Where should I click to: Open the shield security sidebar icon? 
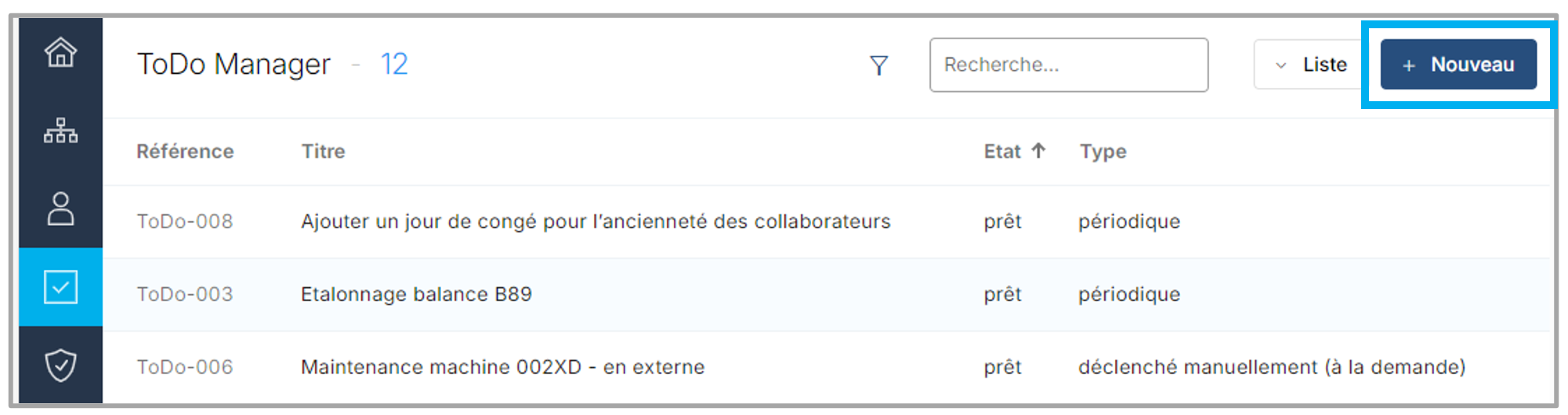pos(60,365)
